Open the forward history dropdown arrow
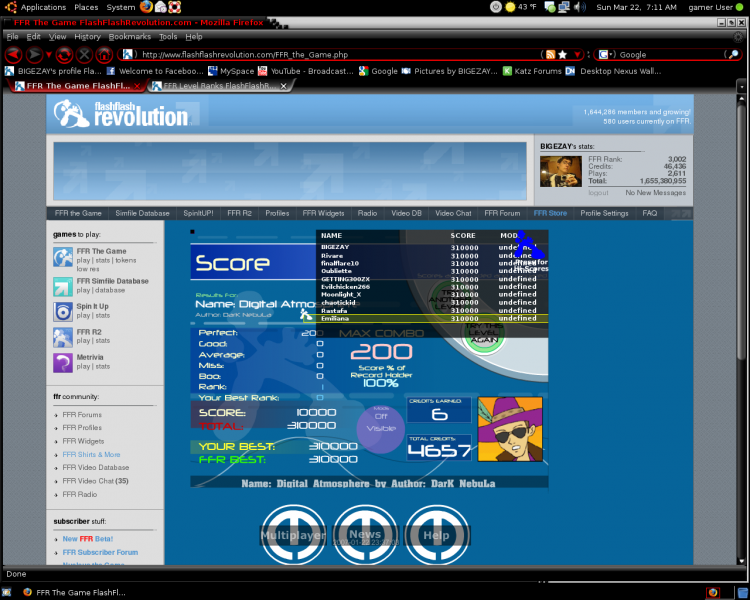The image size is (750, 600). point(48,55)
